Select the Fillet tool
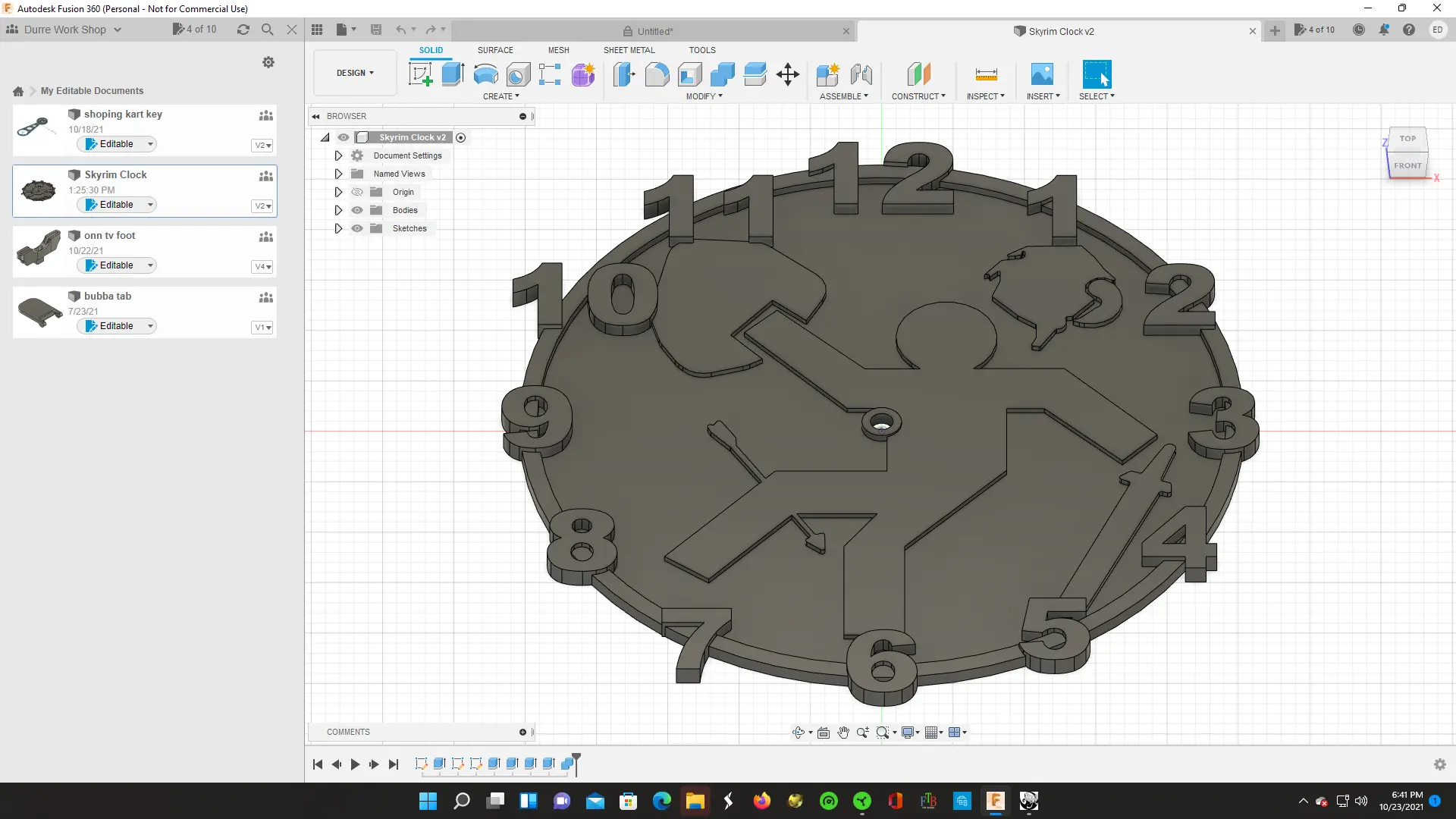Viewport: 1456px width, 819px height. pos(657,74)
